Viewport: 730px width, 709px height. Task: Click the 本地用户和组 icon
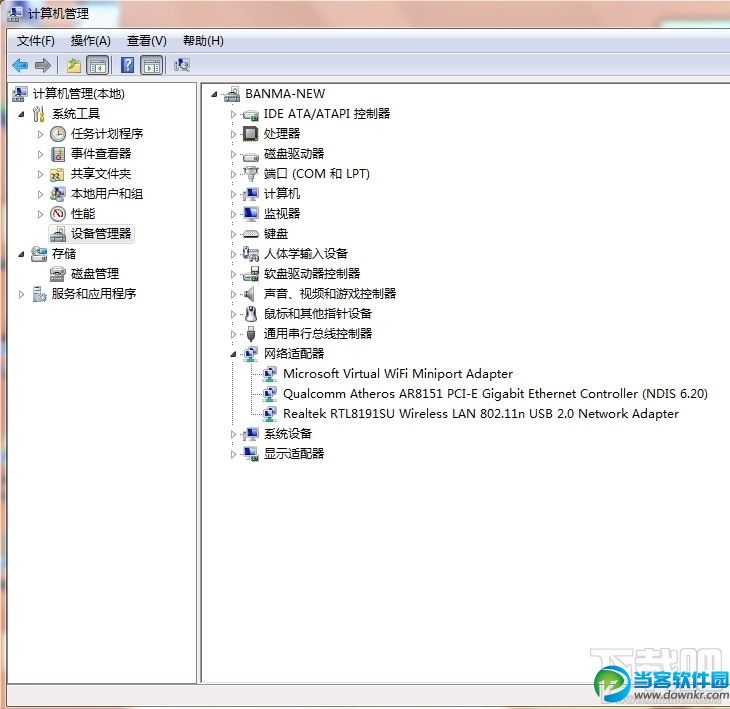(x=58, y=194)
